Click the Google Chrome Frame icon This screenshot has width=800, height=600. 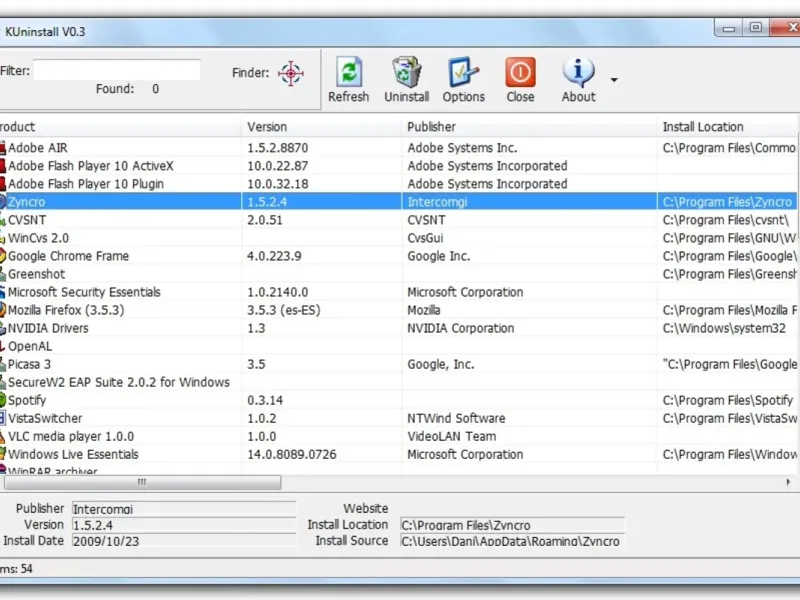(x=3, y=256)
